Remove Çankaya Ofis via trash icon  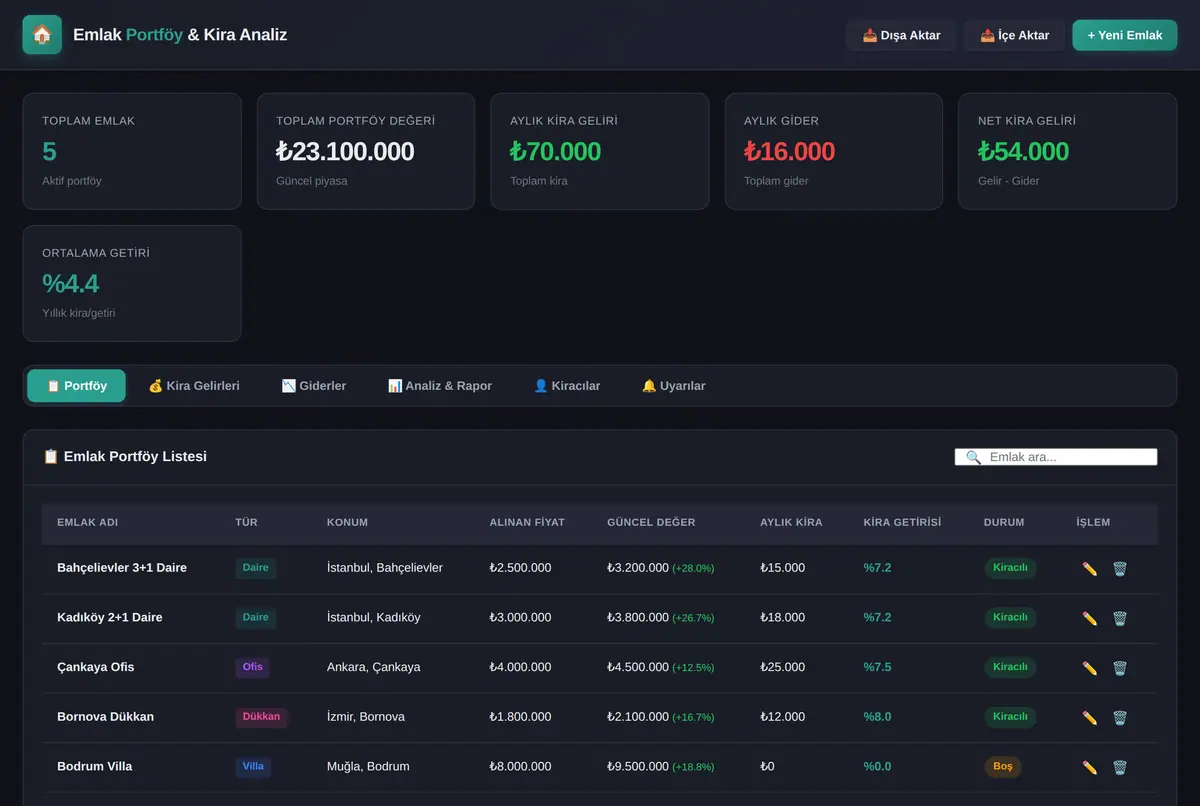pos(1120,667)
